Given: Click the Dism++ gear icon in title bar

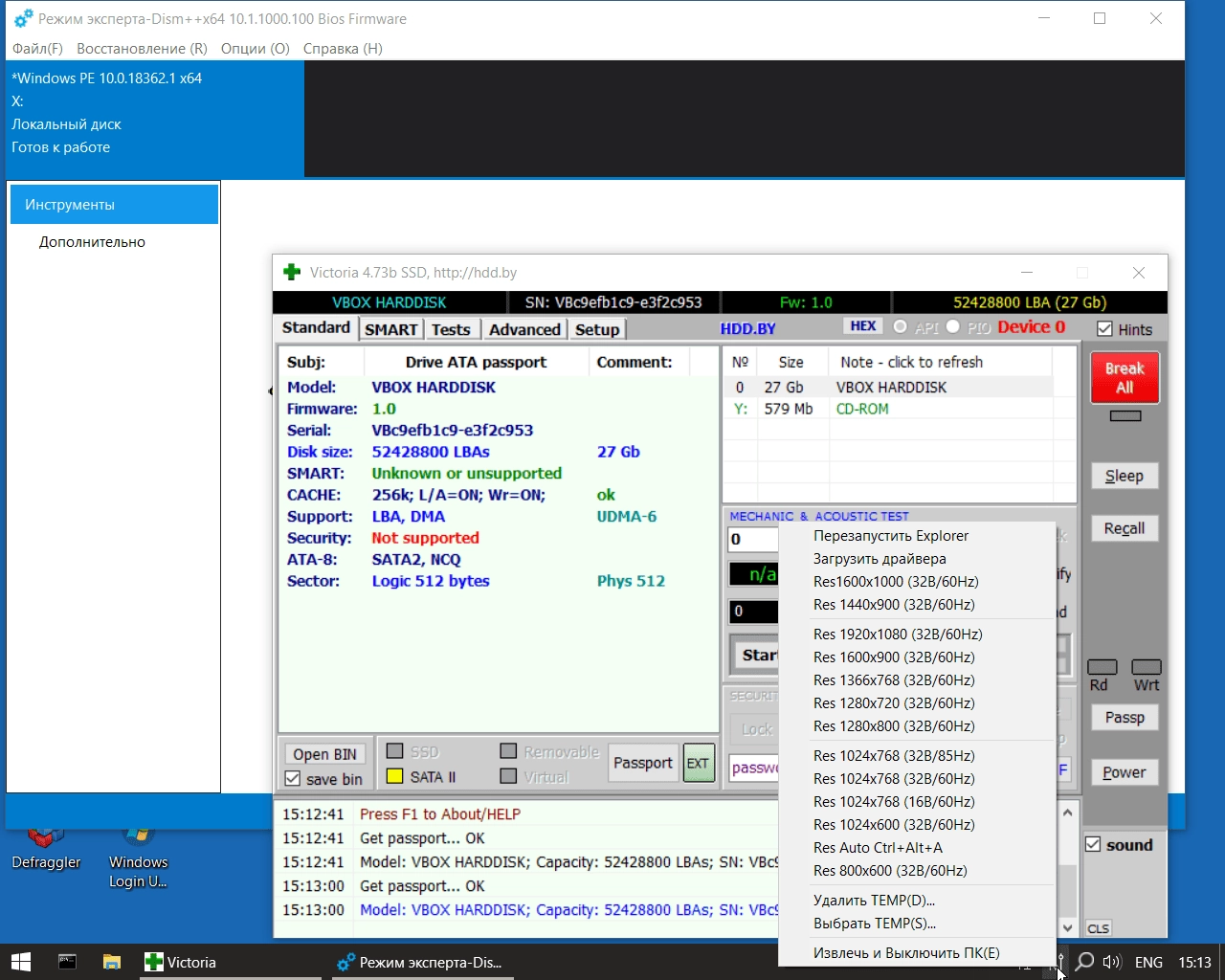Looking at the screenshot, I should coord(23,18).
